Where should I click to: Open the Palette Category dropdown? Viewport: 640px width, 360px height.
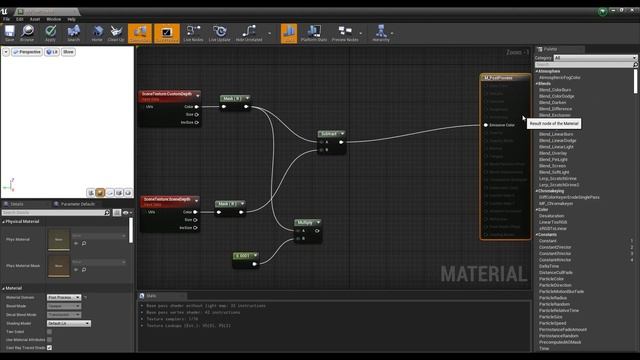pos(595,58)
